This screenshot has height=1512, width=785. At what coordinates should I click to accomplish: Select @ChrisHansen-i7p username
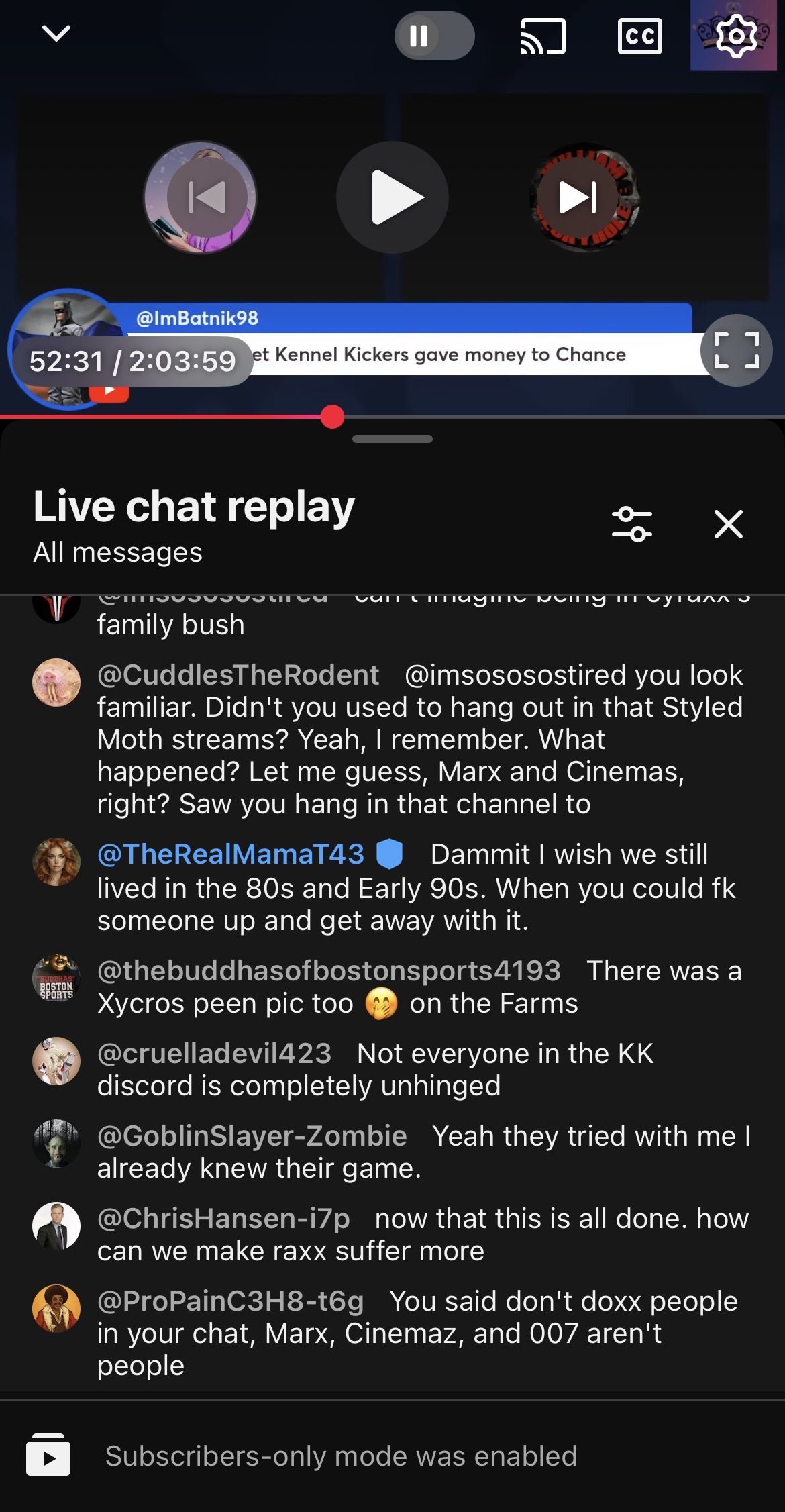pyautogui.click(x=223, y=1219)
